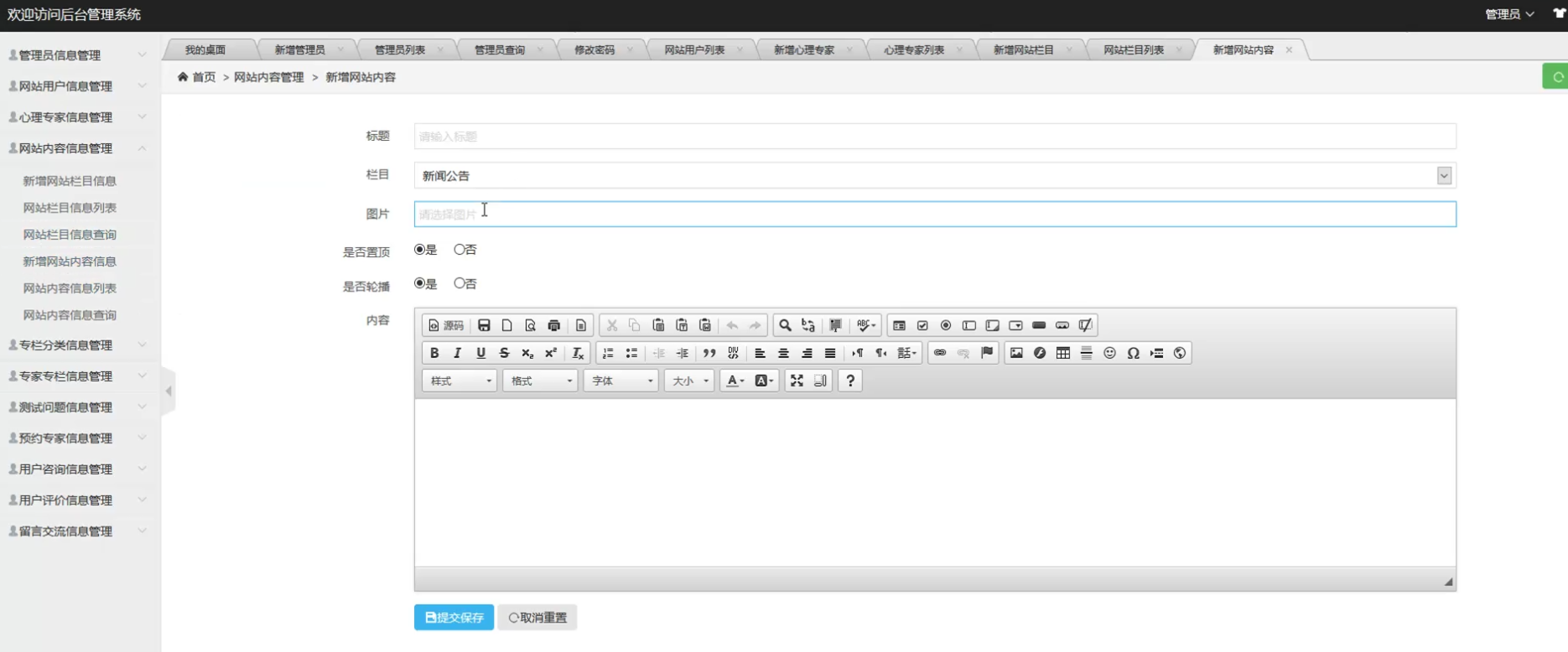This screenshot has height=652, width=1568.
Task: Insert numbered list in editor
Action: tap(608, 353)
